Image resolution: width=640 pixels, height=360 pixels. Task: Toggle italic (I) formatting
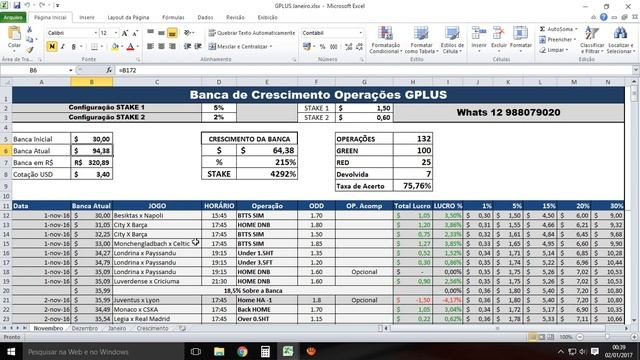pos(62,47)
